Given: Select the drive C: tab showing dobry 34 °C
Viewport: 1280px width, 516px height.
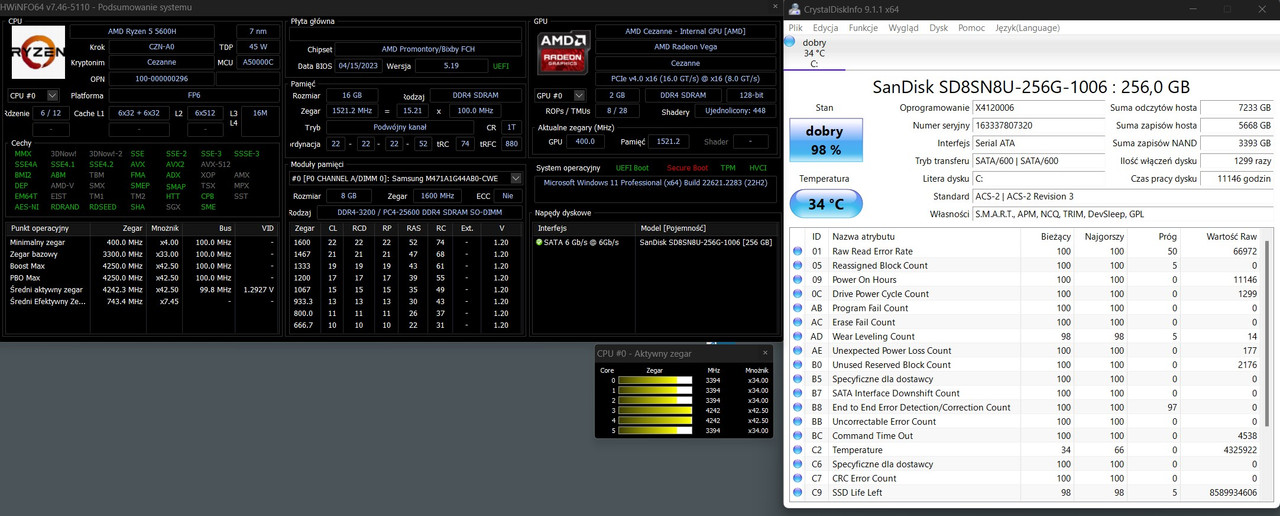Looking at the screenshot, I should pyautogui.click(x=815, y=52).
